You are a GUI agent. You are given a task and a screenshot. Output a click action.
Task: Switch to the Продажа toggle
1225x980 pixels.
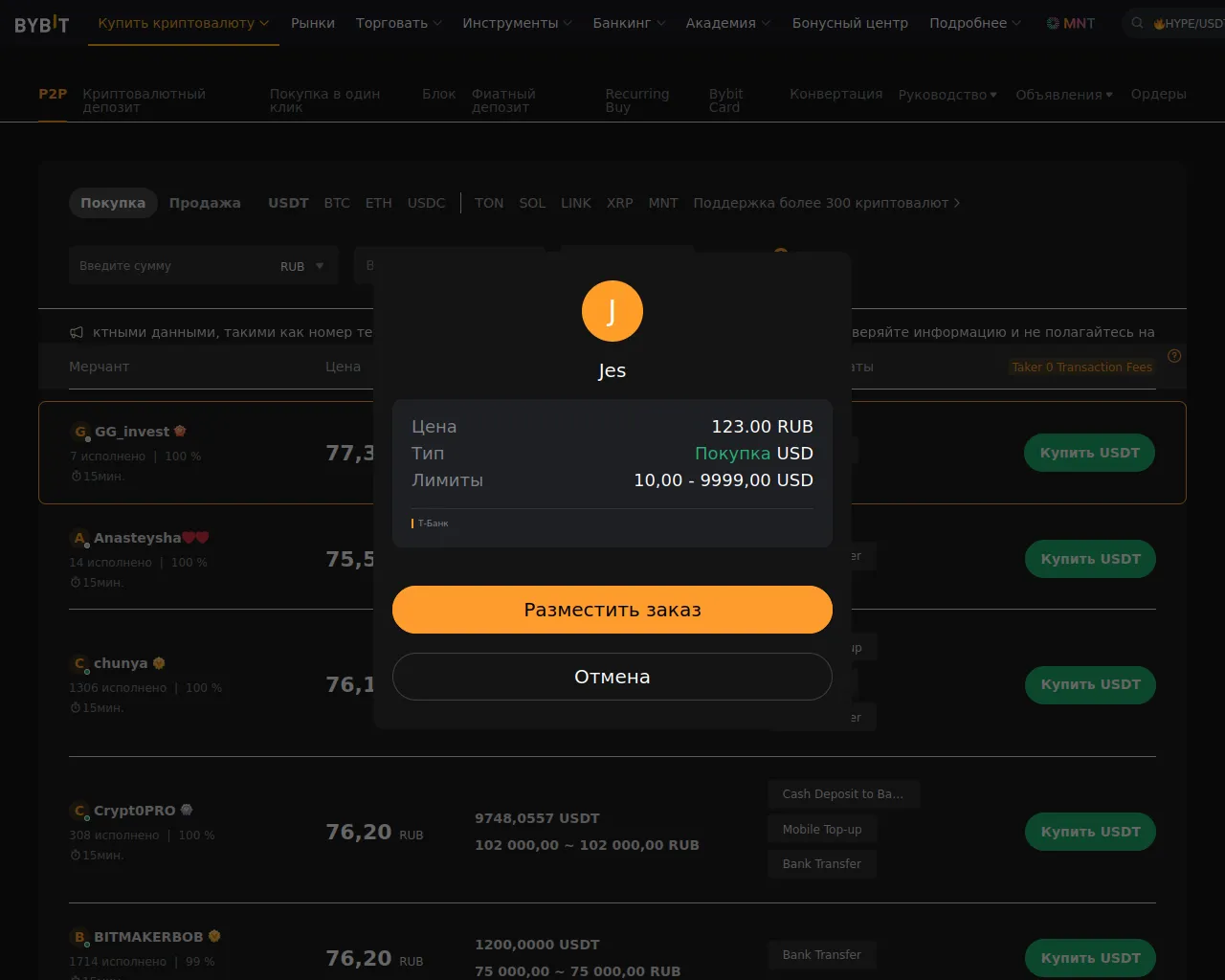coord(205,203)
